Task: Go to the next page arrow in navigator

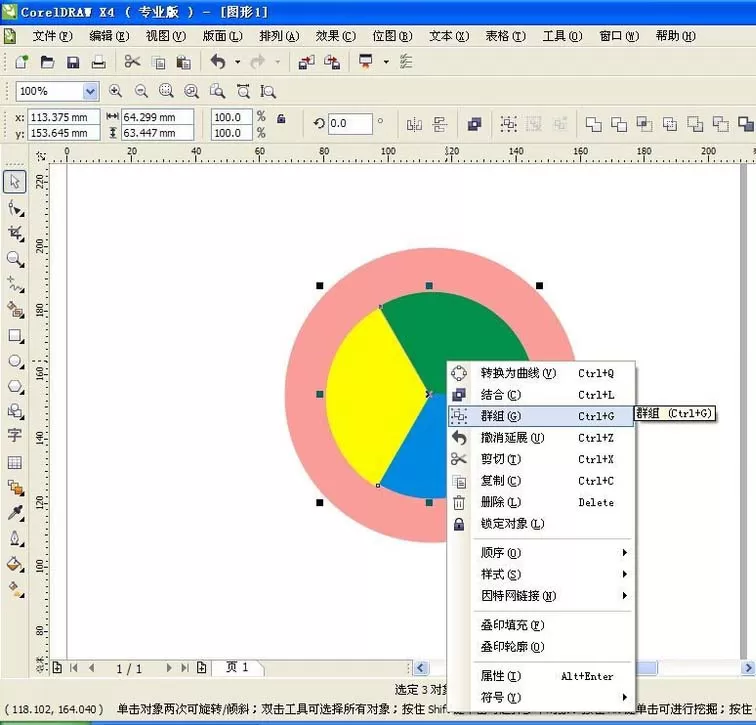Action: 169,668
